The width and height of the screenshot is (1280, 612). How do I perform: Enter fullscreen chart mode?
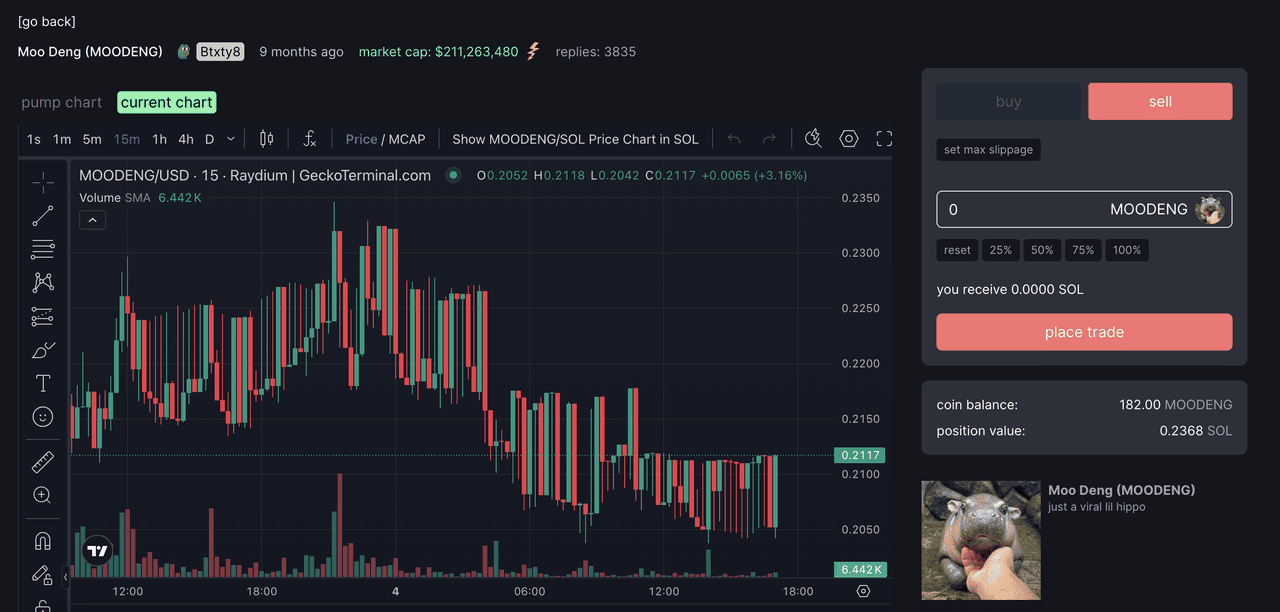pyautogui.click(x=884, y=139)
